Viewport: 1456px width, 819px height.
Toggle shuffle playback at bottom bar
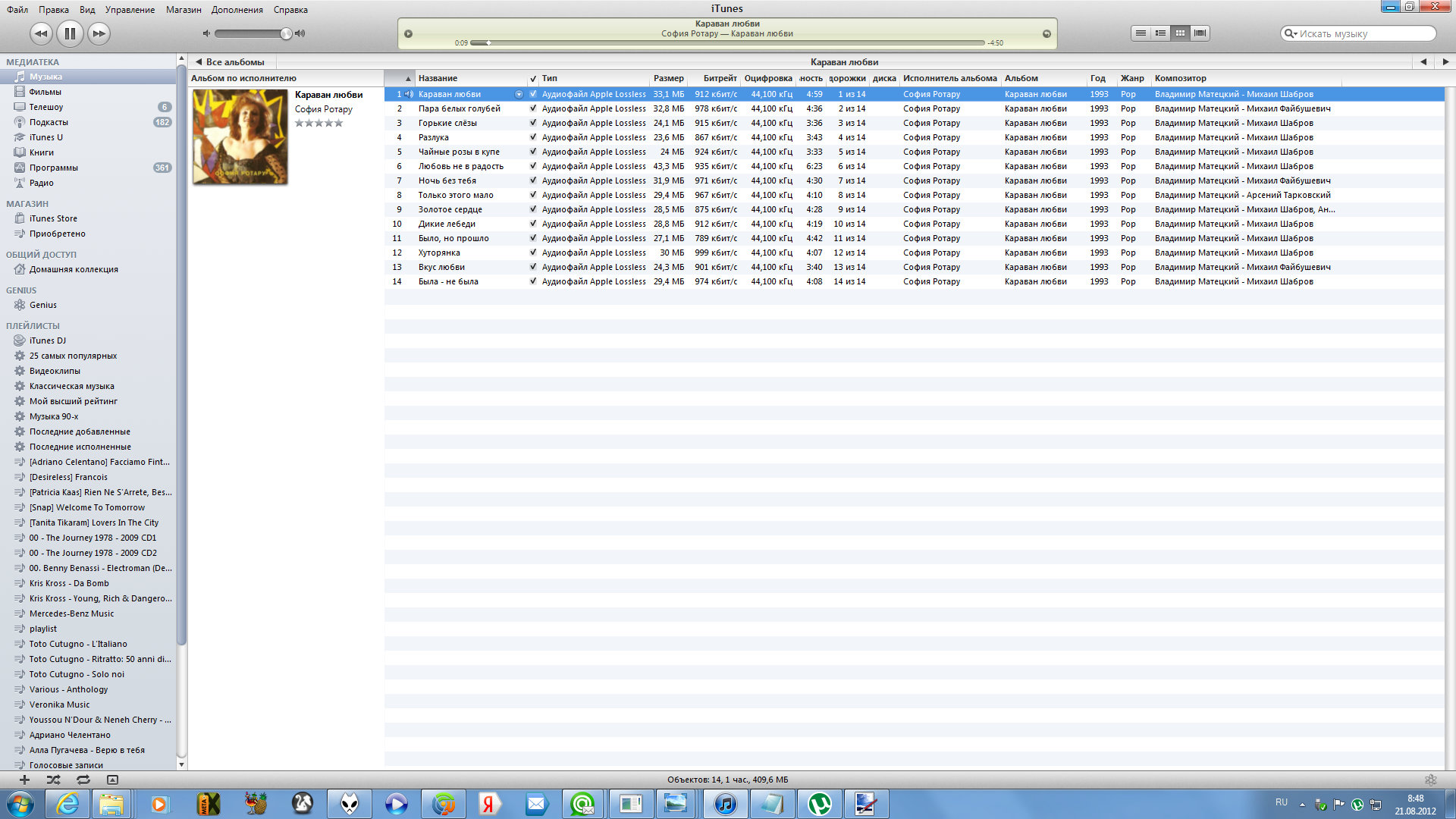click(53, 780)
